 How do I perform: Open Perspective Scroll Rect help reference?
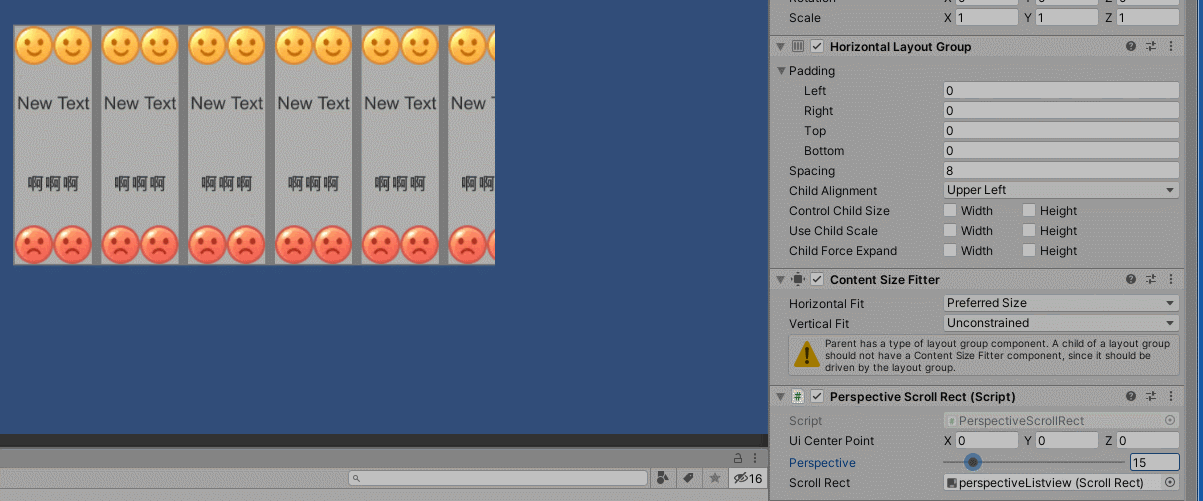[1131, 397]
